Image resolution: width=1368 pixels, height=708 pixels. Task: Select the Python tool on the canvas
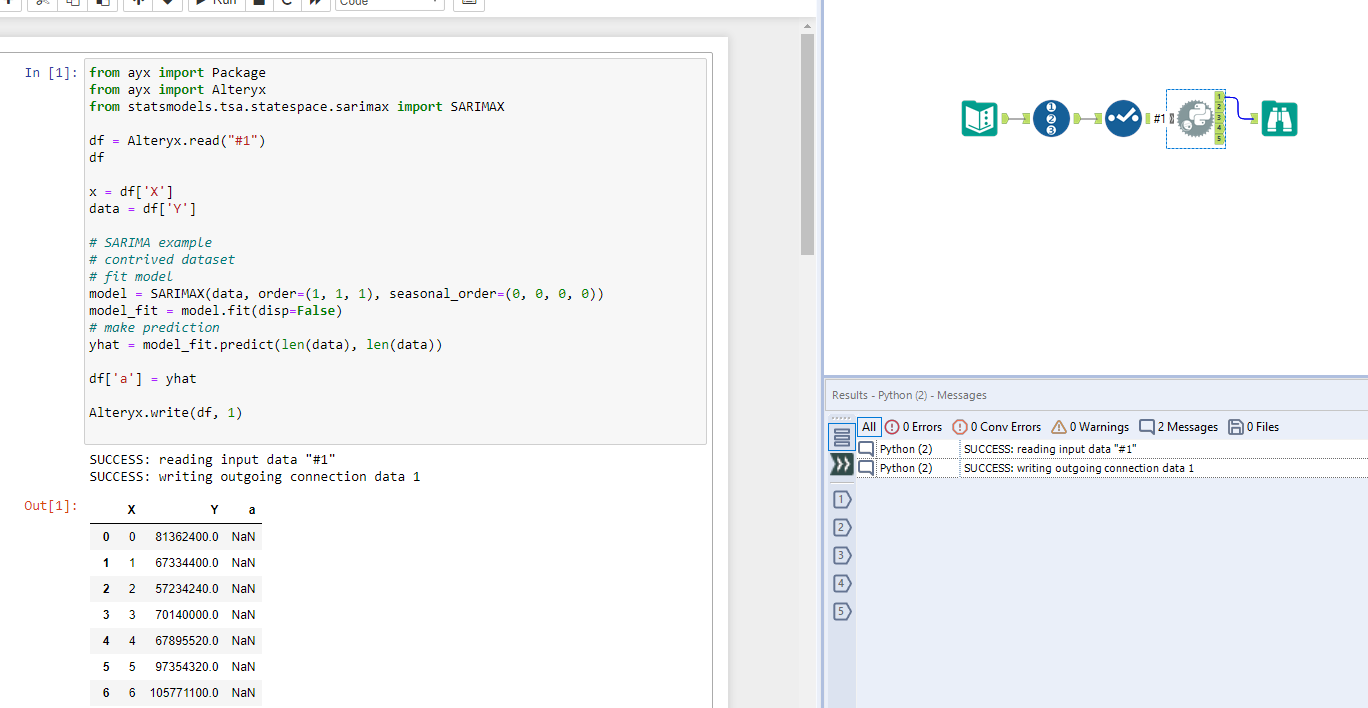[x=1195, y=119]
